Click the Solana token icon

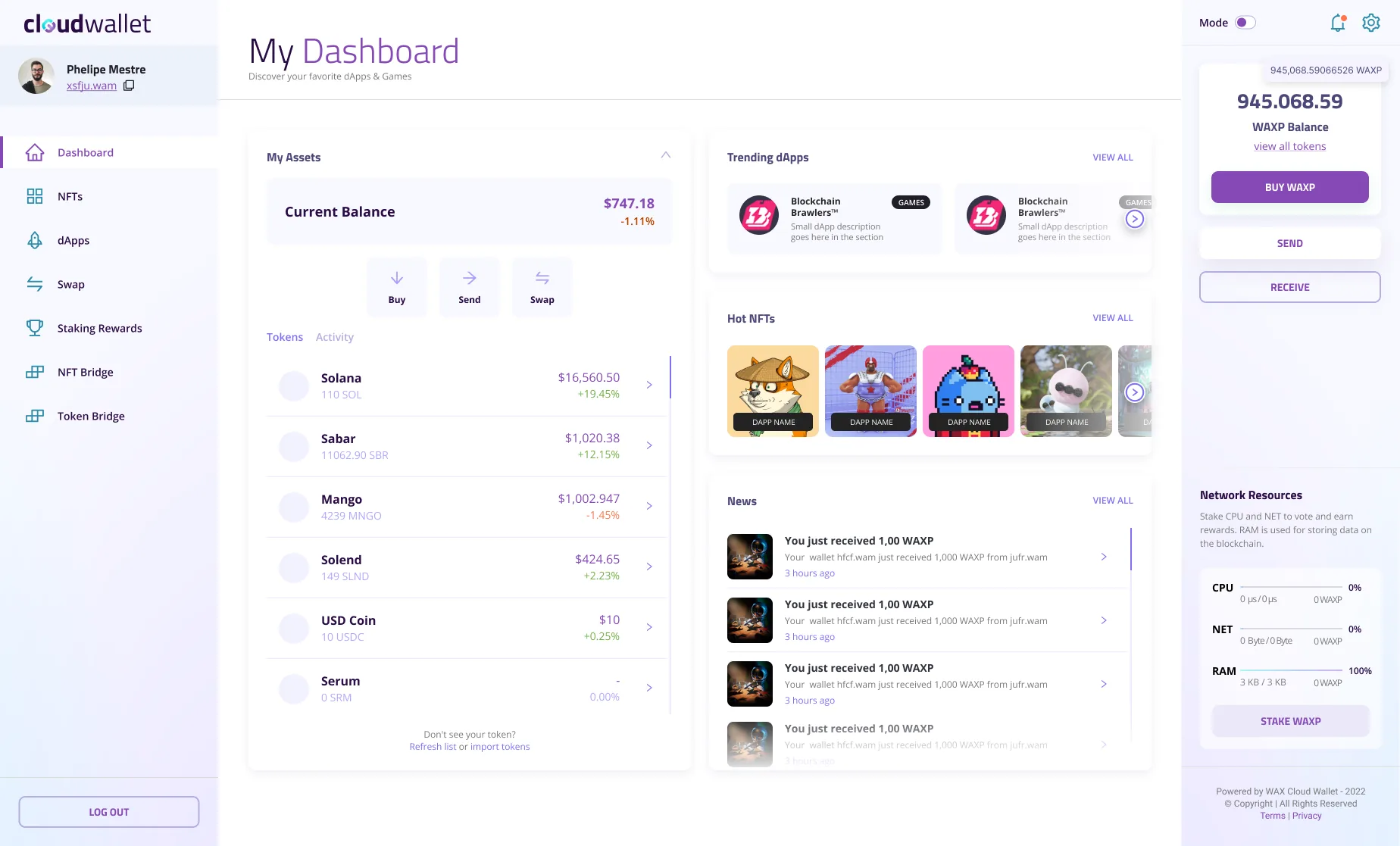pyautogui.click(x=294, y=386)
